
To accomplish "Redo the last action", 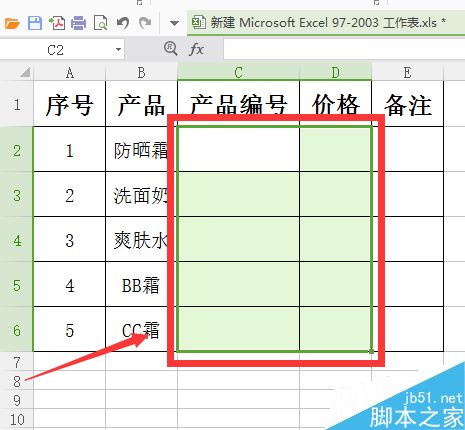I will (x=145, y=23).
